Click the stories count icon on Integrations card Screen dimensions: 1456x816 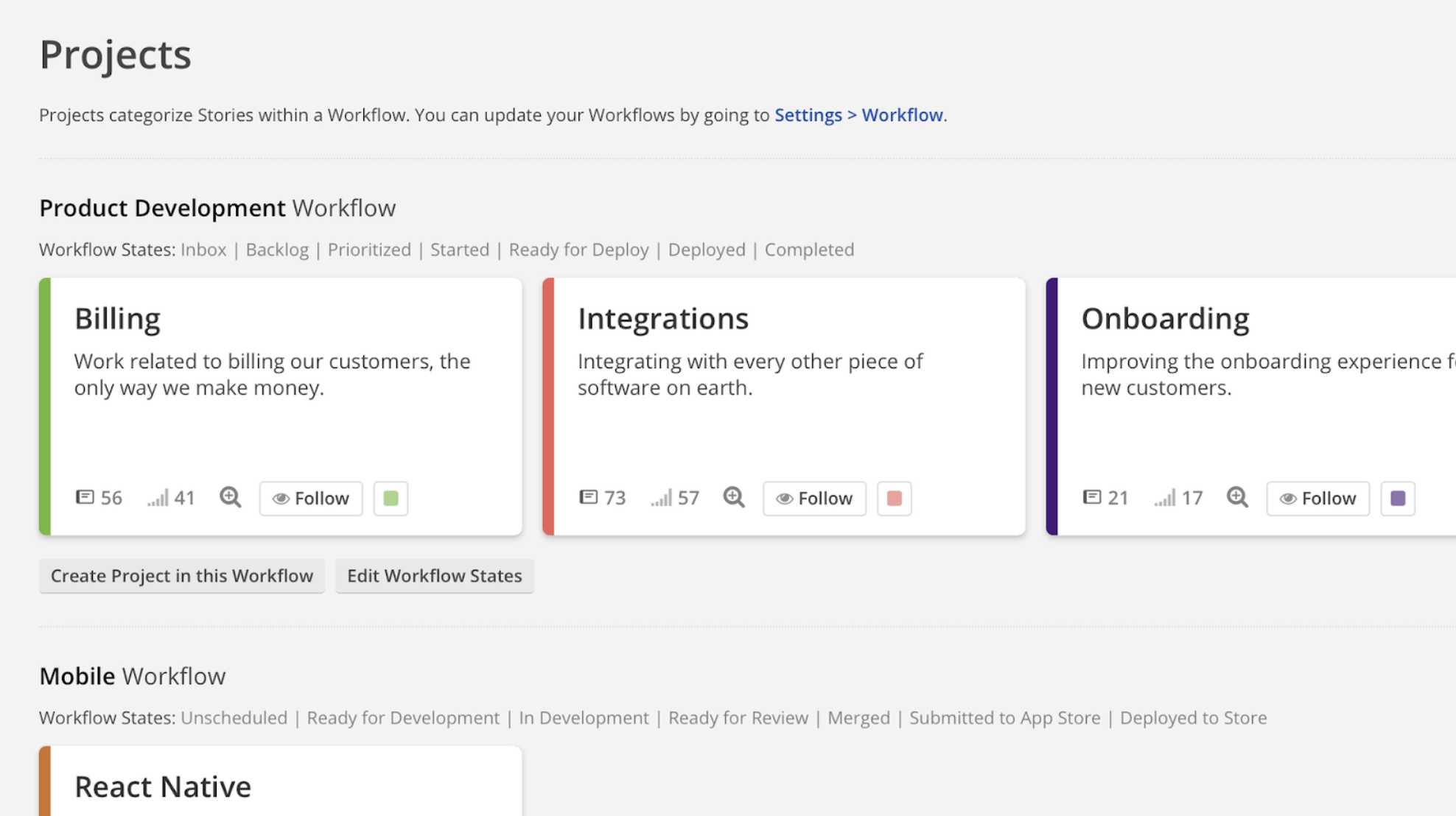(589, 498)
